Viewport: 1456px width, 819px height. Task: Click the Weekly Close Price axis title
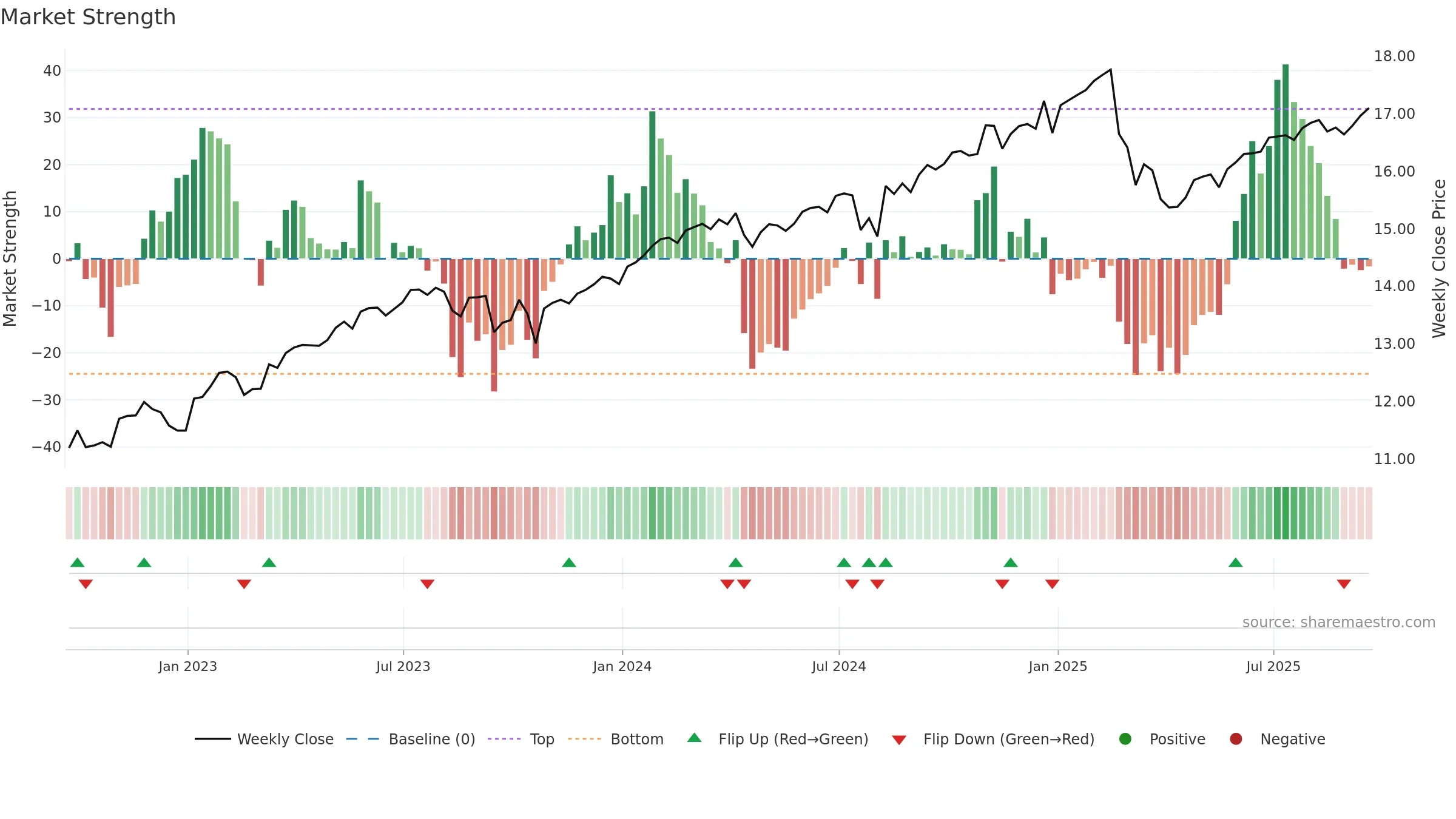(x=1439, y=258)
